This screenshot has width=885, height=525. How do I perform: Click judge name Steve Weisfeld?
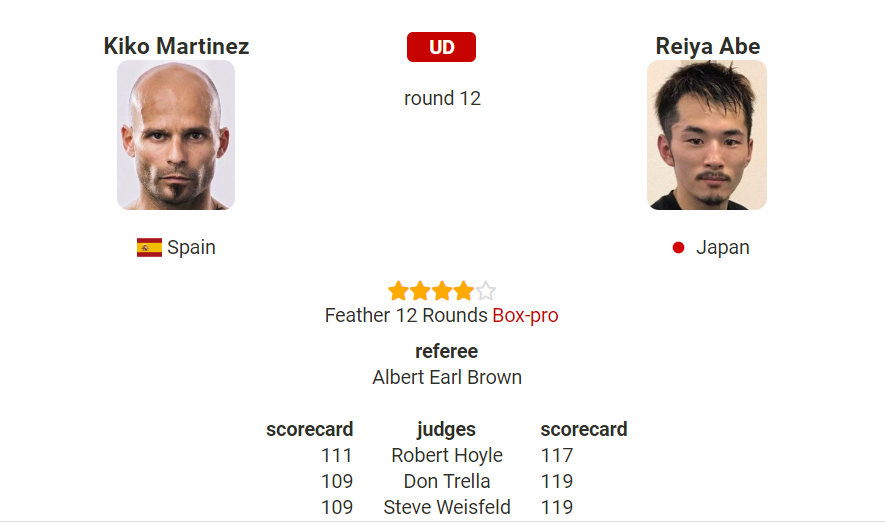[447, 507]
